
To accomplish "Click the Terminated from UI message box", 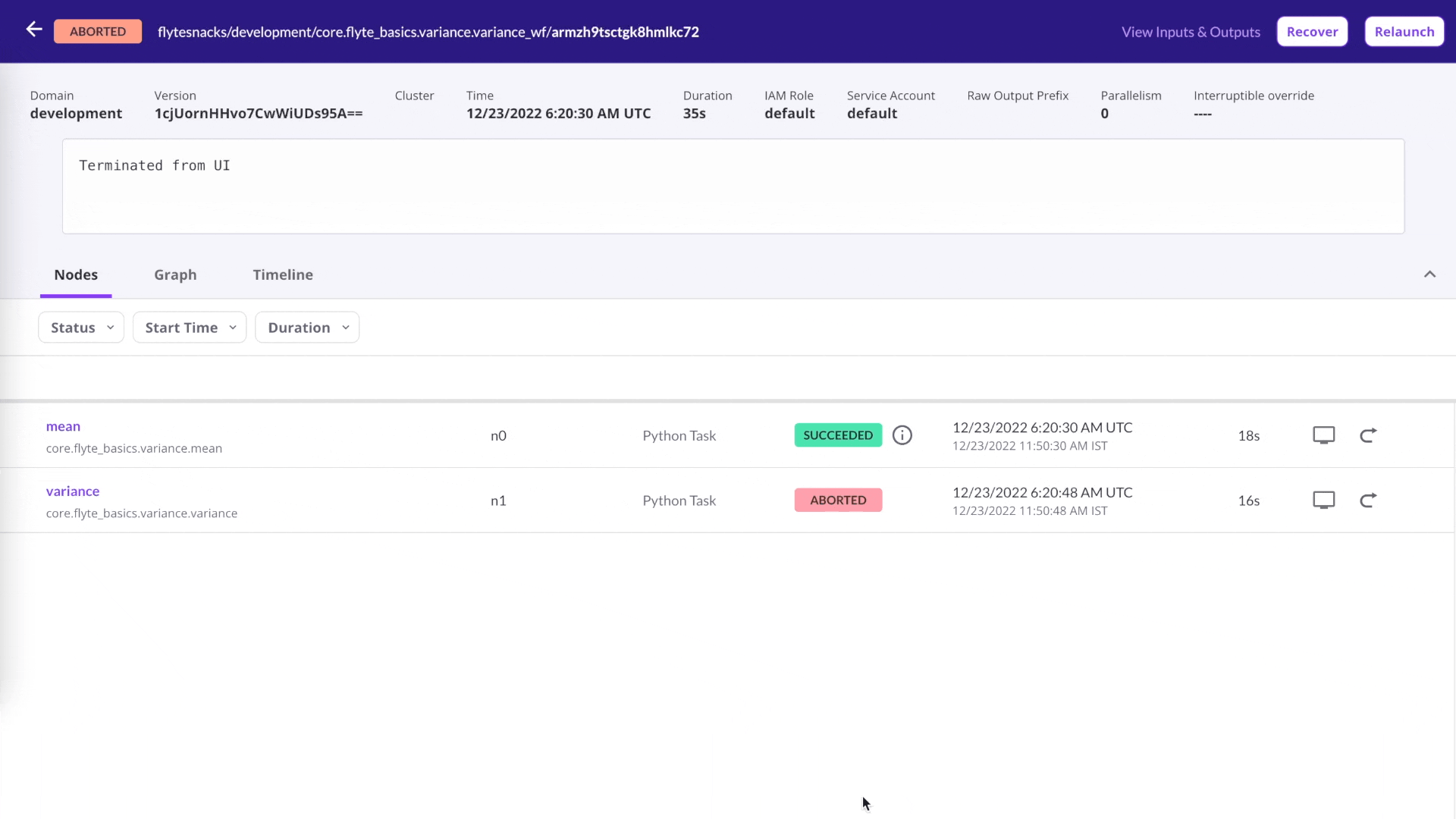I will point(733,186).
